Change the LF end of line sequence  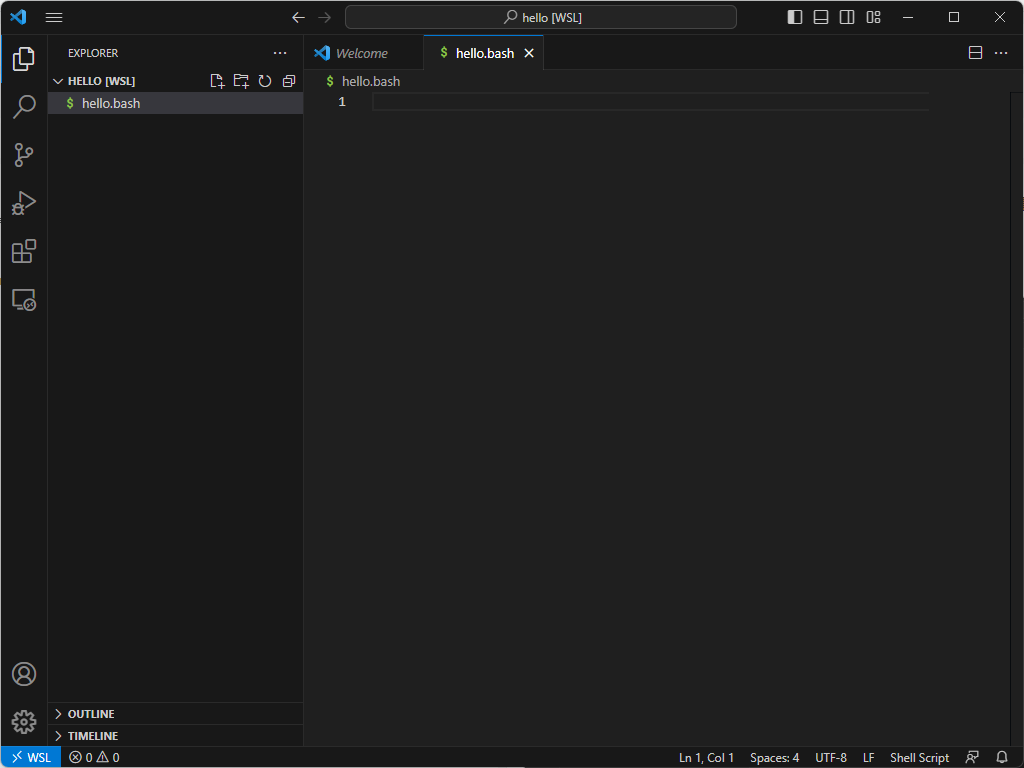(x=869, y=758)
